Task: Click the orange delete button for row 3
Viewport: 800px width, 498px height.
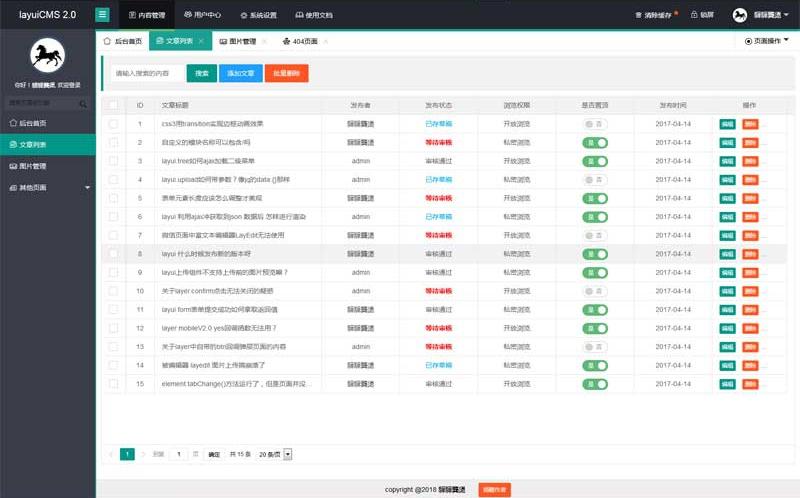Action: click(x=750, y=161)
